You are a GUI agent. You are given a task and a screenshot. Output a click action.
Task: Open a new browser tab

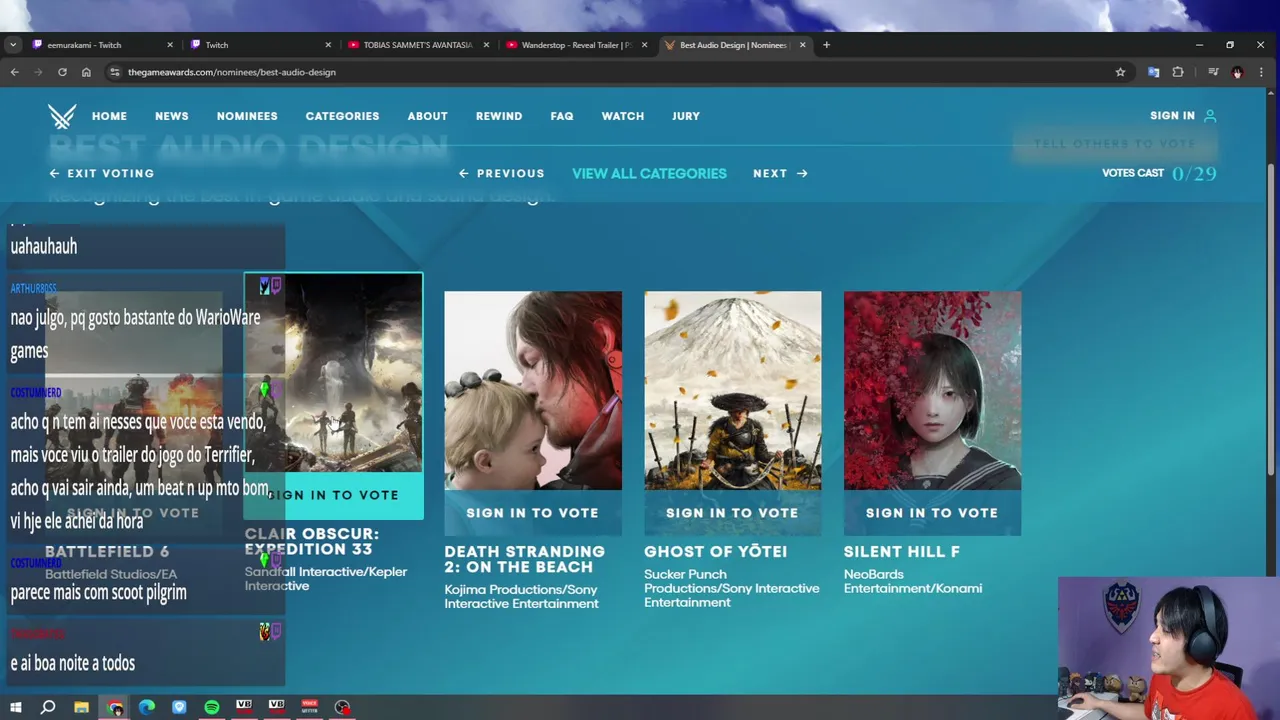[x=826, y=45]
